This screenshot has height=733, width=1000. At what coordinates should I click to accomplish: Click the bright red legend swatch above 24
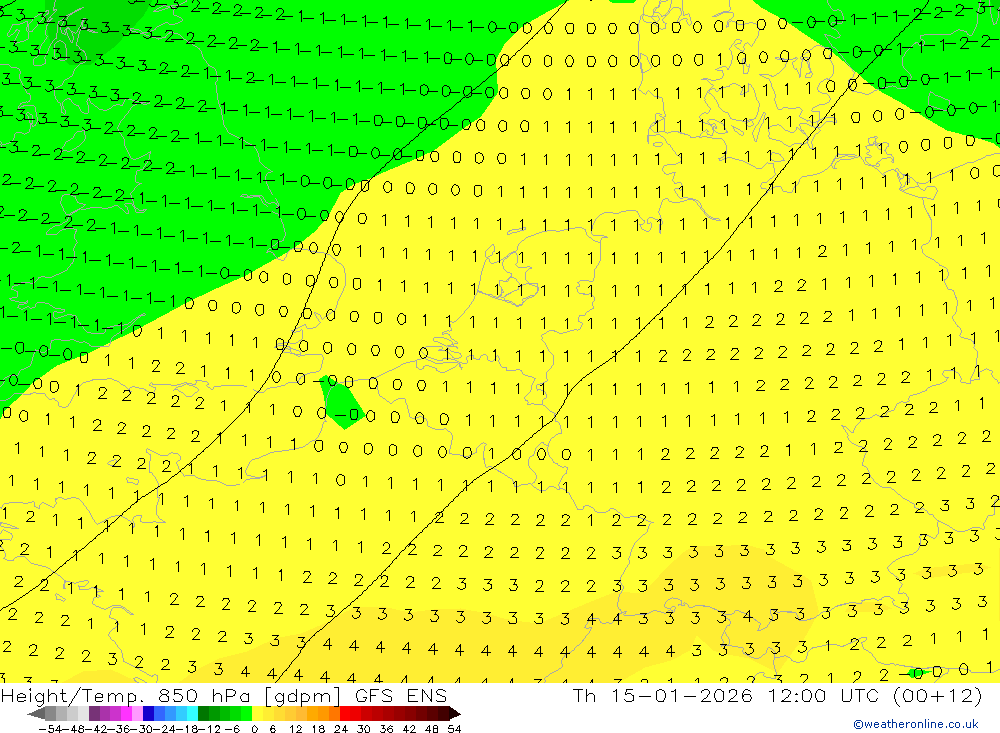(345, 713)
